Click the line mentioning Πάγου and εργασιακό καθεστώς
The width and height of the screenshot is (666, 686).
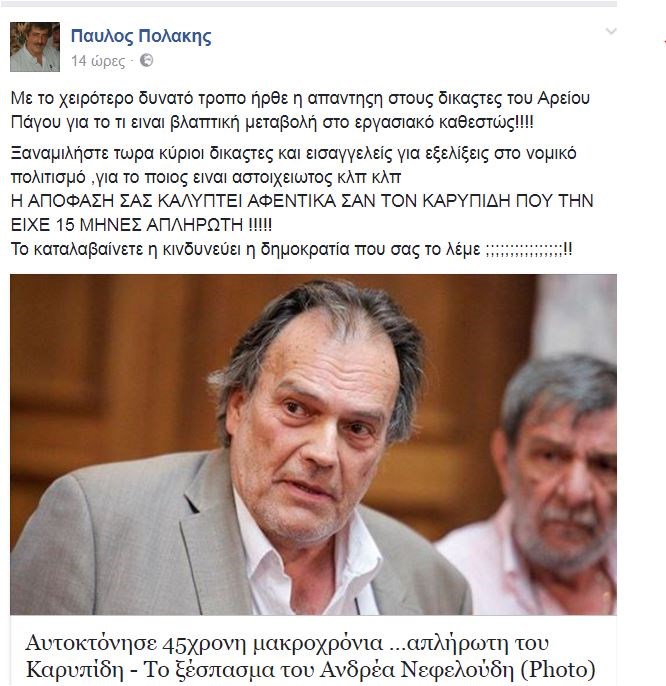(x=272, y=122)
